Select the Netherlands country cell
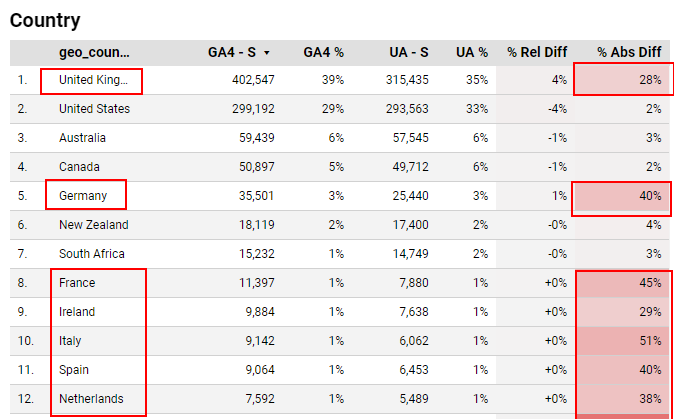Screen dimensions: 674x419 [x=91, y=399]
